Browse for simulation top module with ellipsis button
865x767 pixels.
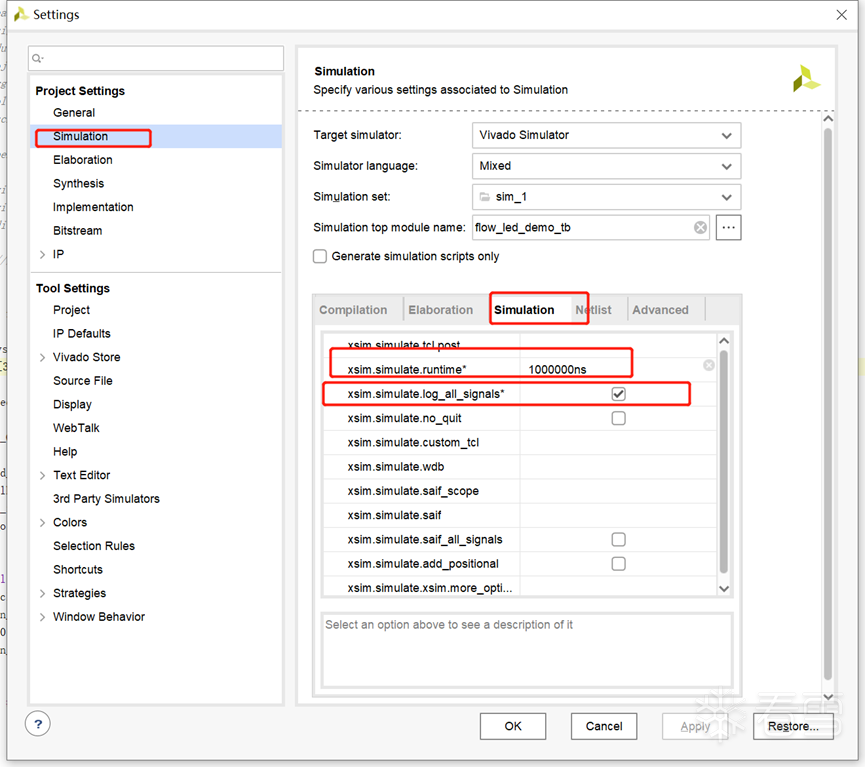pyautogui.click(x=728, y=227)
